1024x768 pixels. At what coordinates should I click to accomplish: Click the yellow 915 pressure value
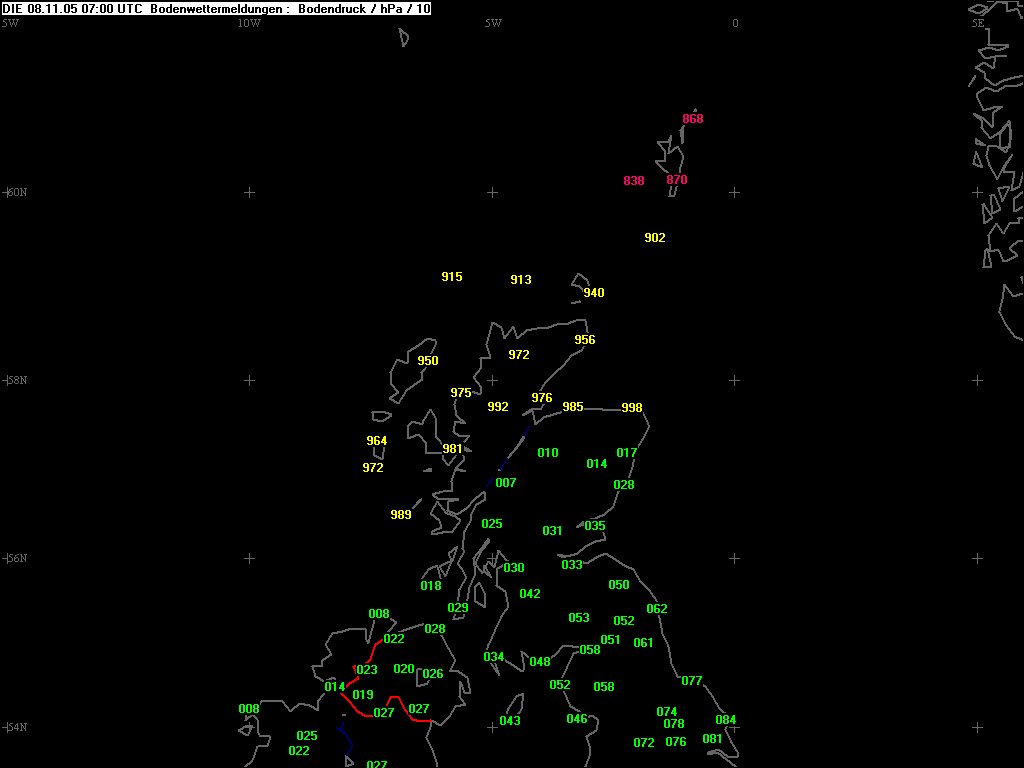(x=452, y=277)
